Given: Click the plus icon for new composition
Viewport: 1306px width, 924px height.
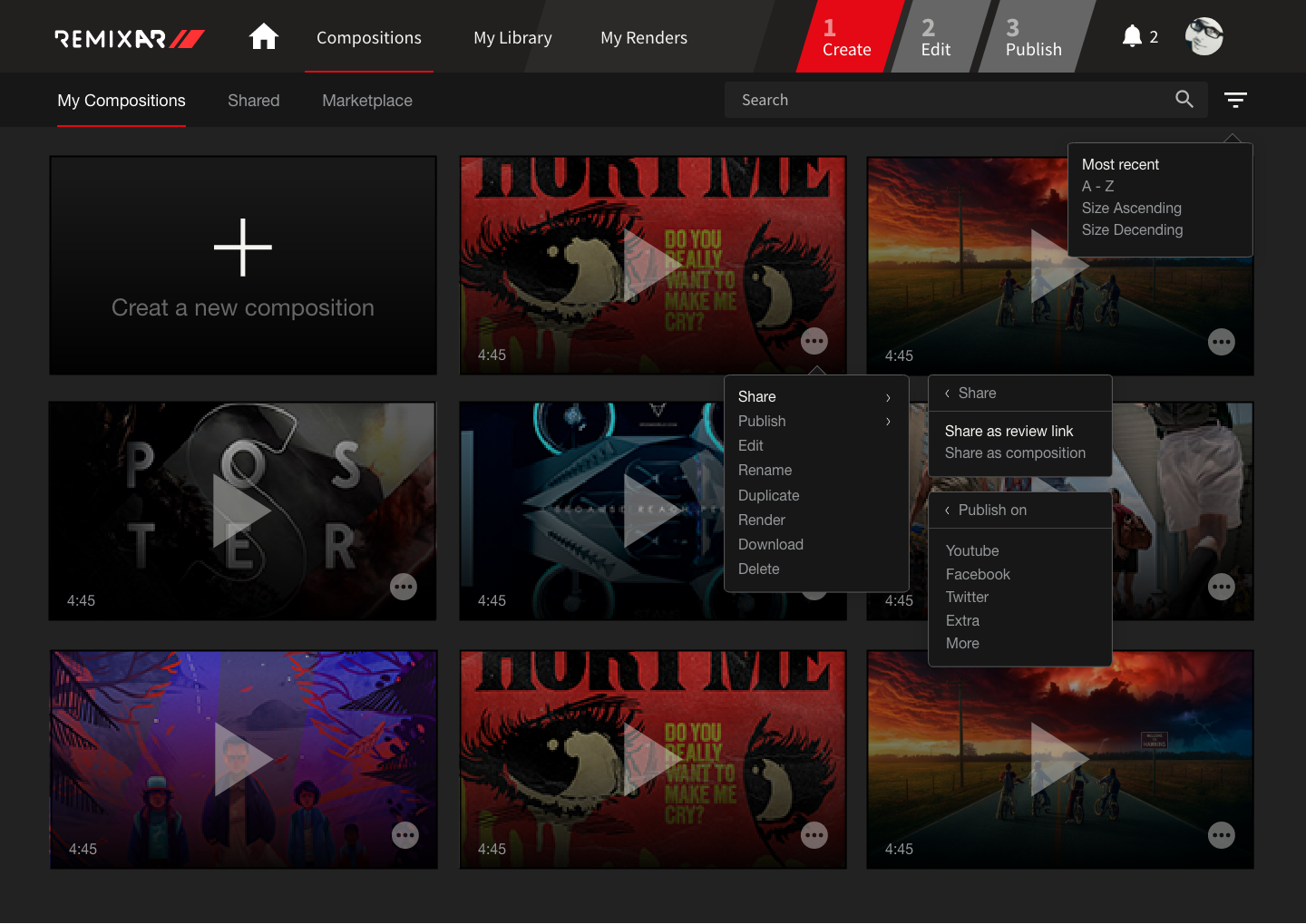Looking at the screenshot, I should click(243, 247).
